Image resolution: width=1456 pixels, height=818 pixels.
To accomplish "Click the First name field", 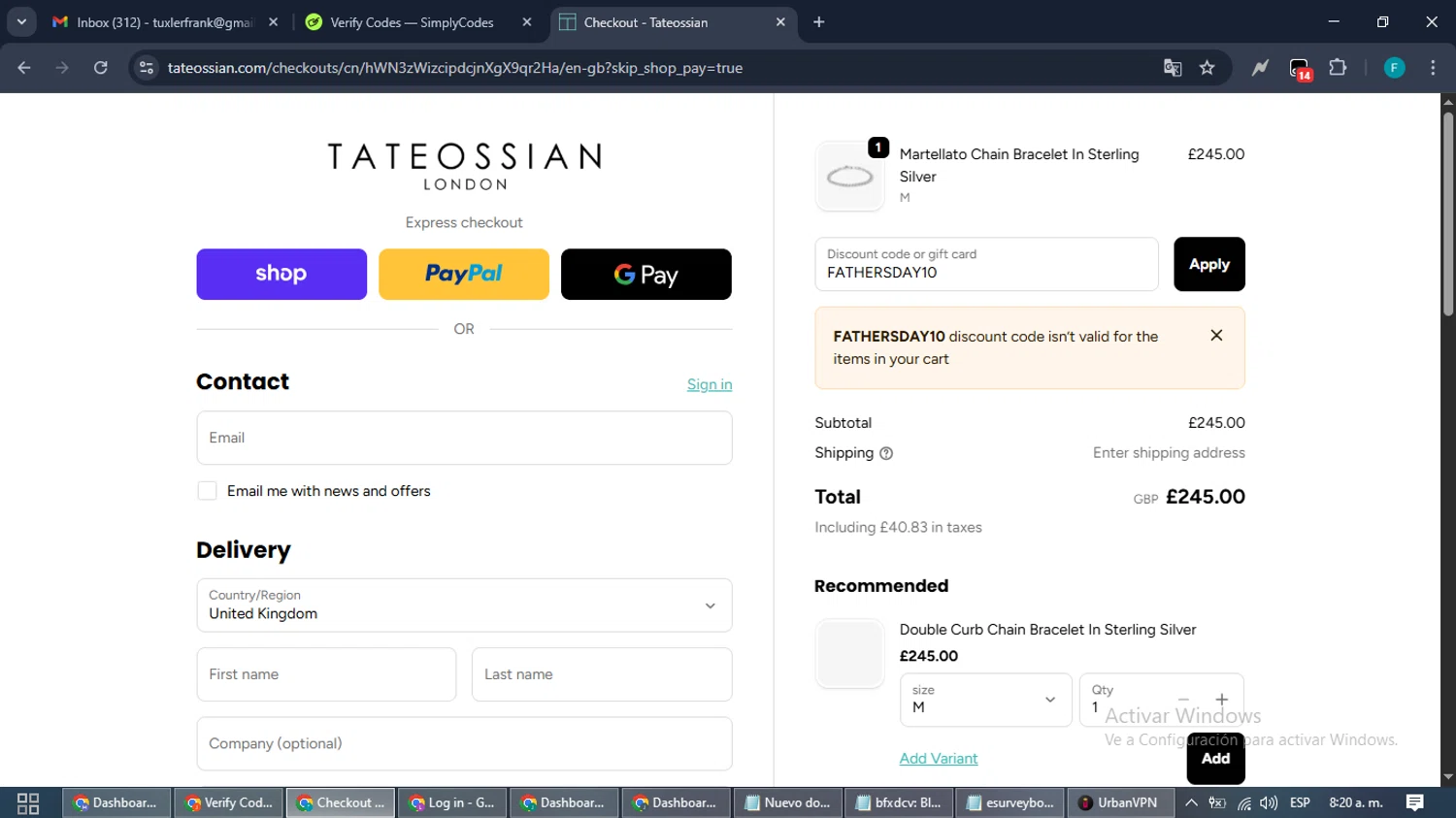I will click(326, 674).
